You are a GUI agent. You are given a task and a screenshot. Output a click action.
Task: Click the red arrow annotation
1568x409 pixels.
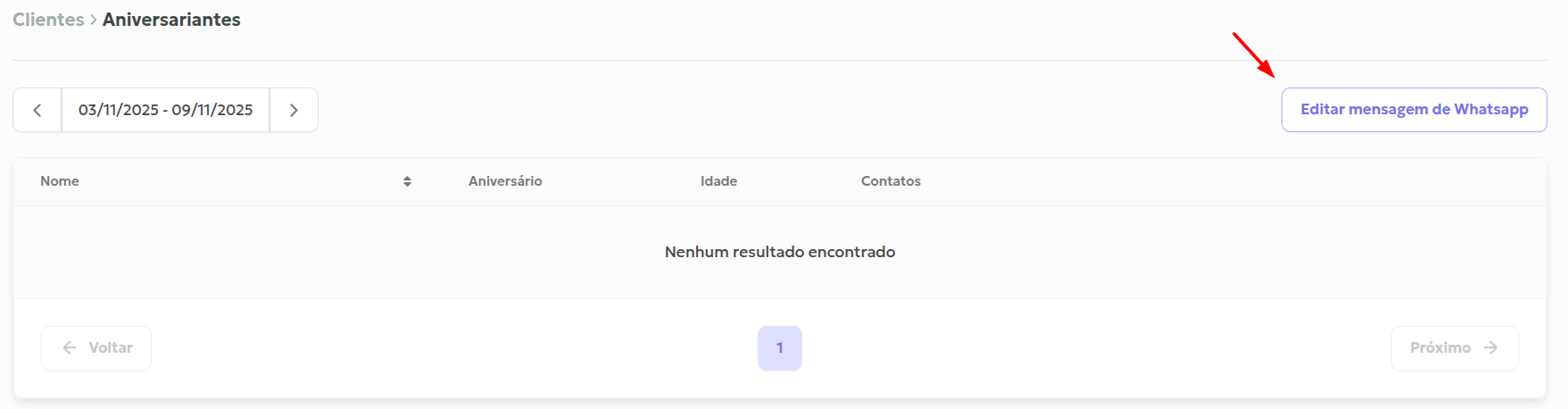point(1254,54)
